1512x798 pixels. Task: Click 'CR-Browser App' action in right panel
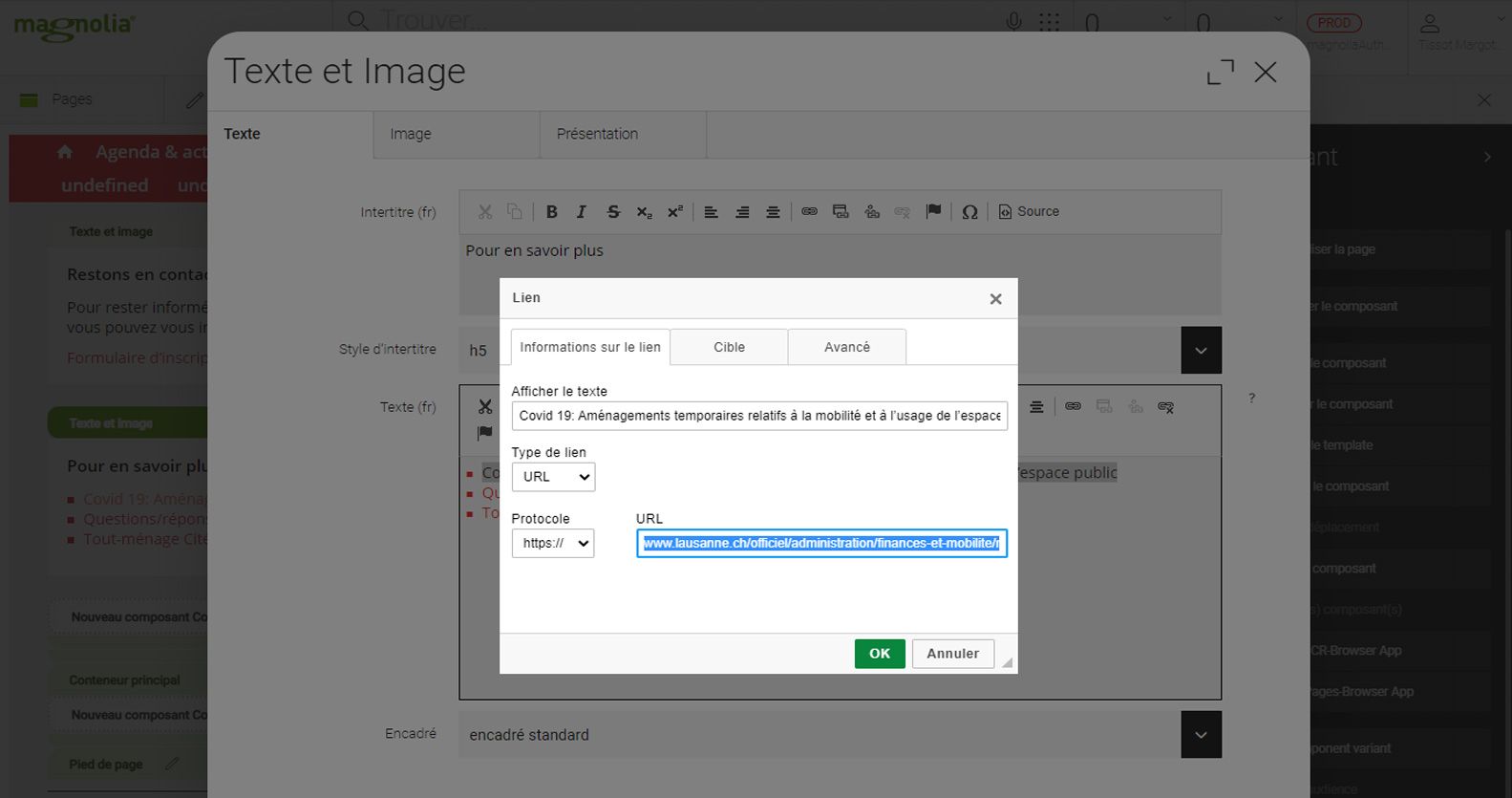pos(1355,651)
